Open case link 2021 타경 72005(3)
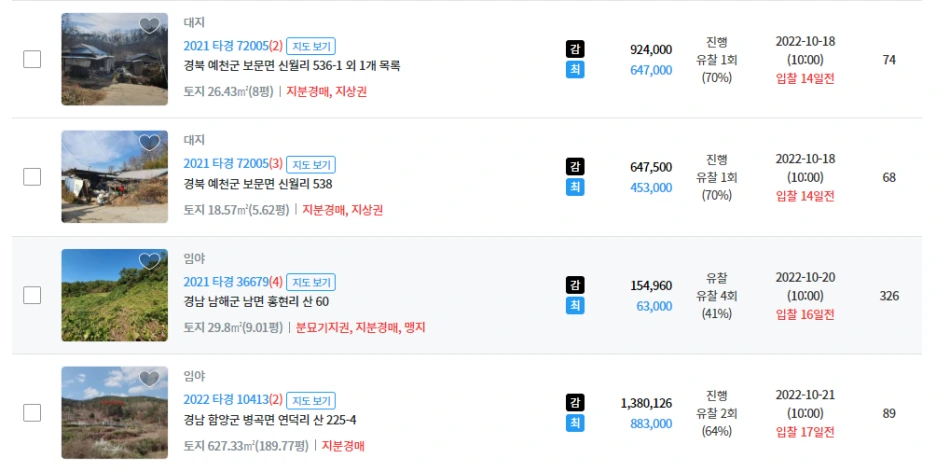Viewport: 936px width, 472px height. [233, 163]
